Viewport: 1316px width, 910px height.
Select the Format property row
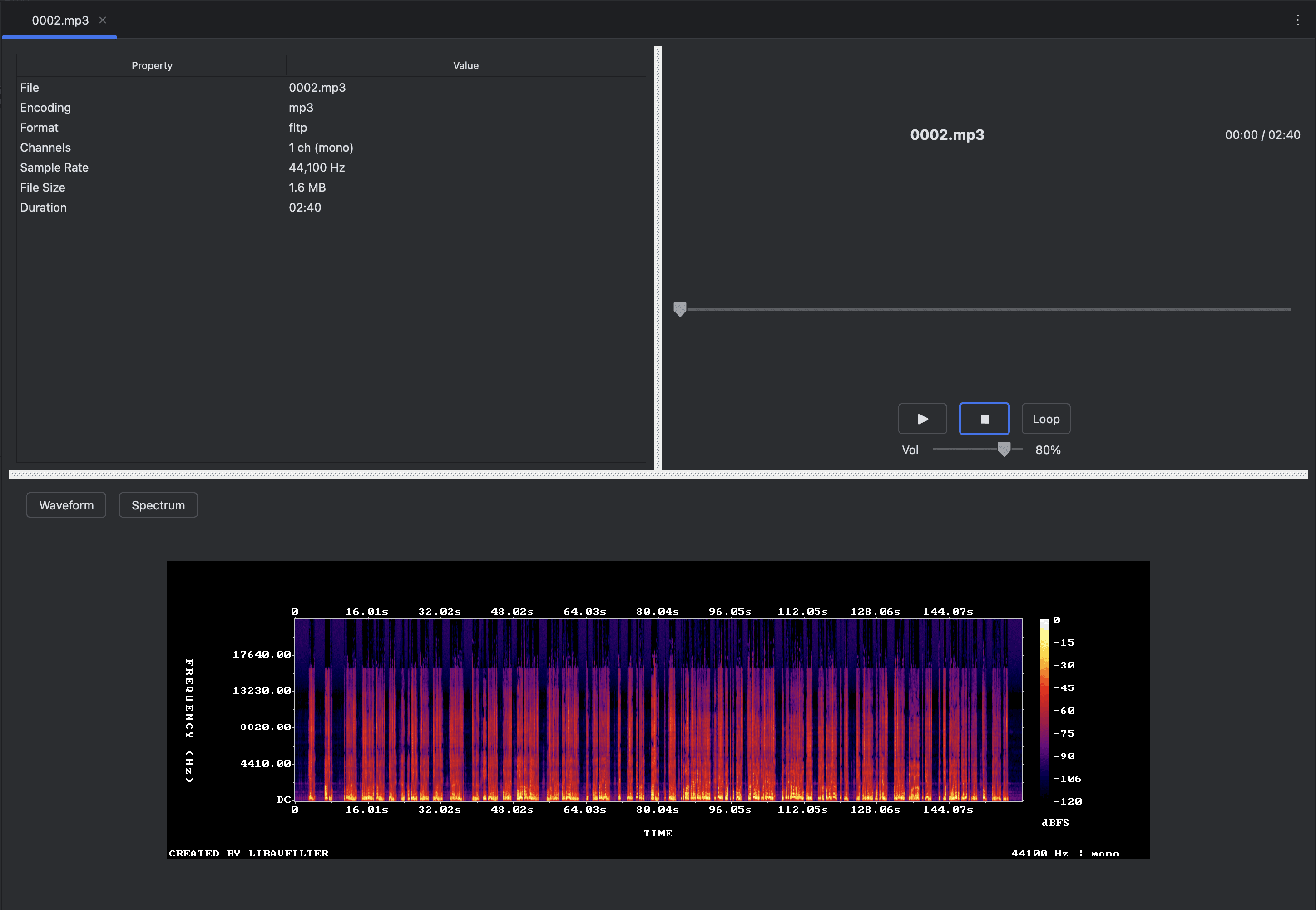tap(331, 128)
